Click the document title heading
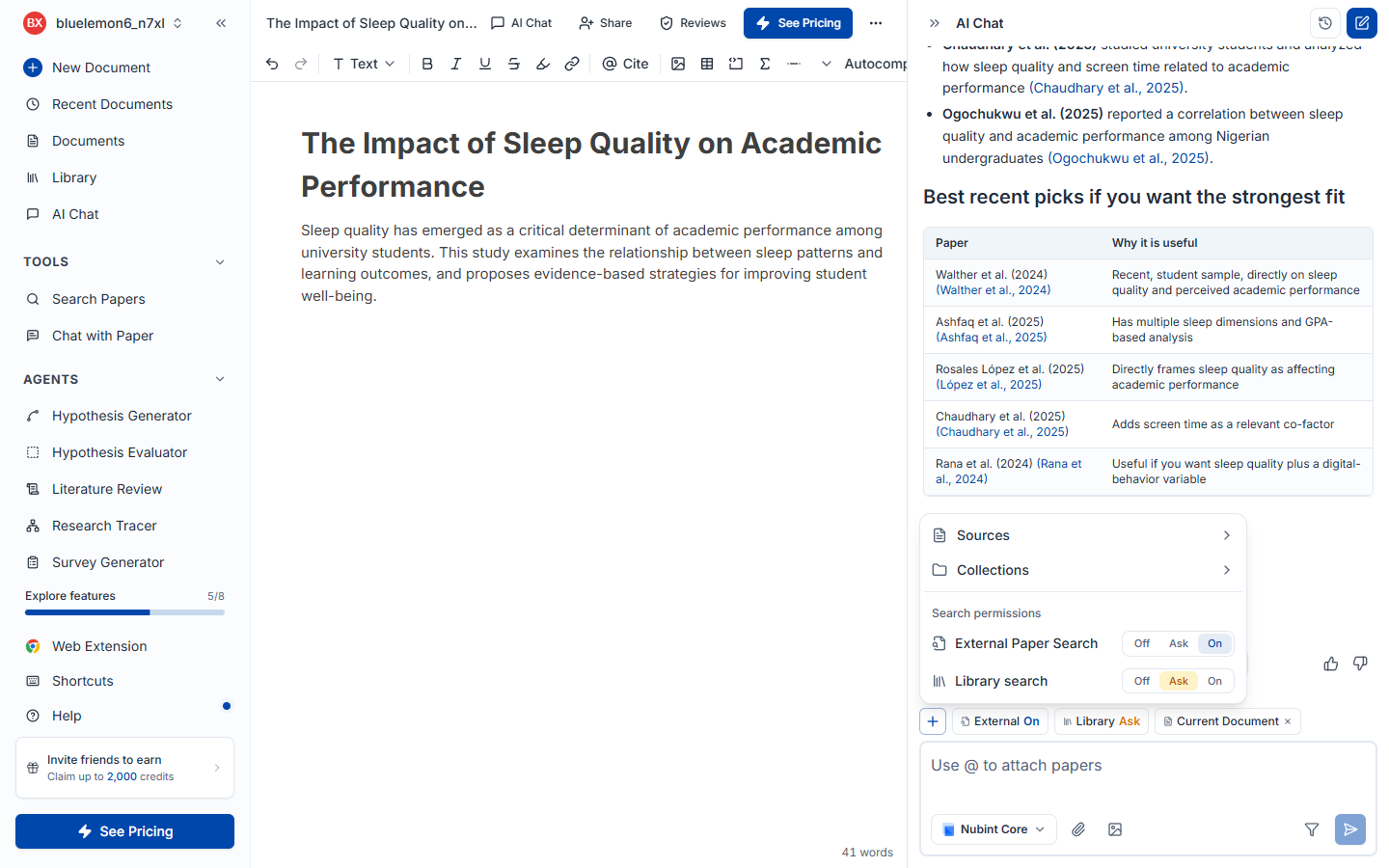 point(591,165)
